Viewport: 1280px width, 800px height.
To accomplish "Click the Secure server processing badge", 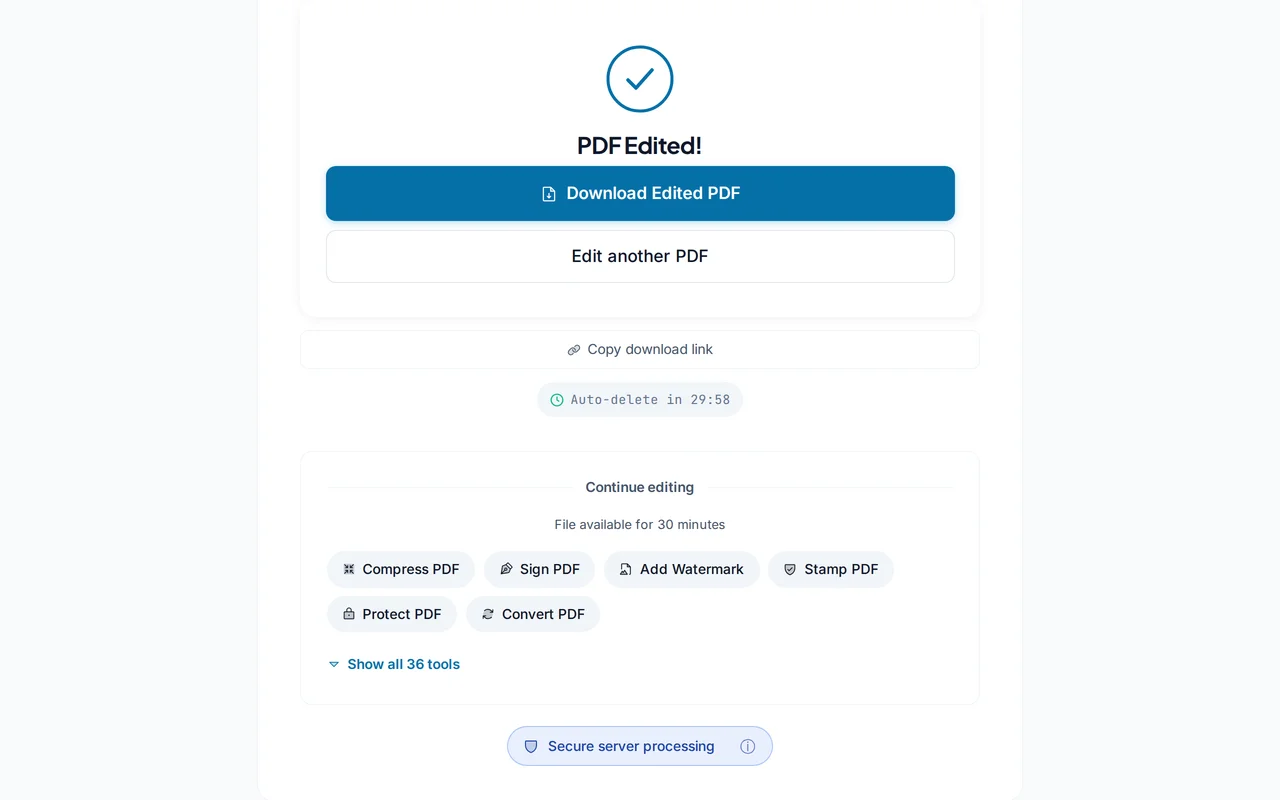I will [x=640, y=746].
